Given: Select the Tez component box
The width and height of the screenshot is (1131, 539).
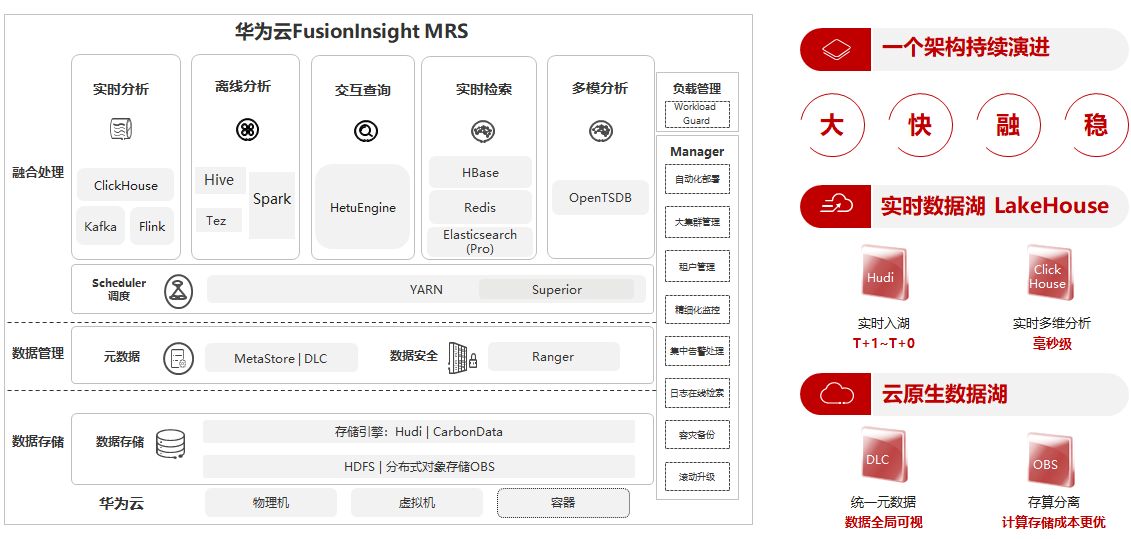Looking at the screenshot, I should tap(218, 221).
